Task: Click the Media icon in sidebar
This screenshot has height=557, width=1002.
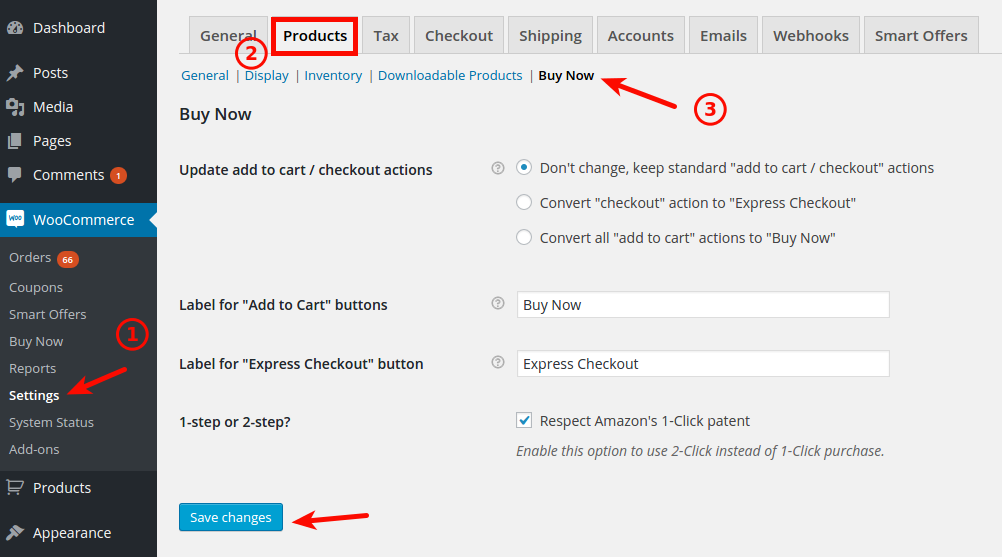Action: (15, 107)
